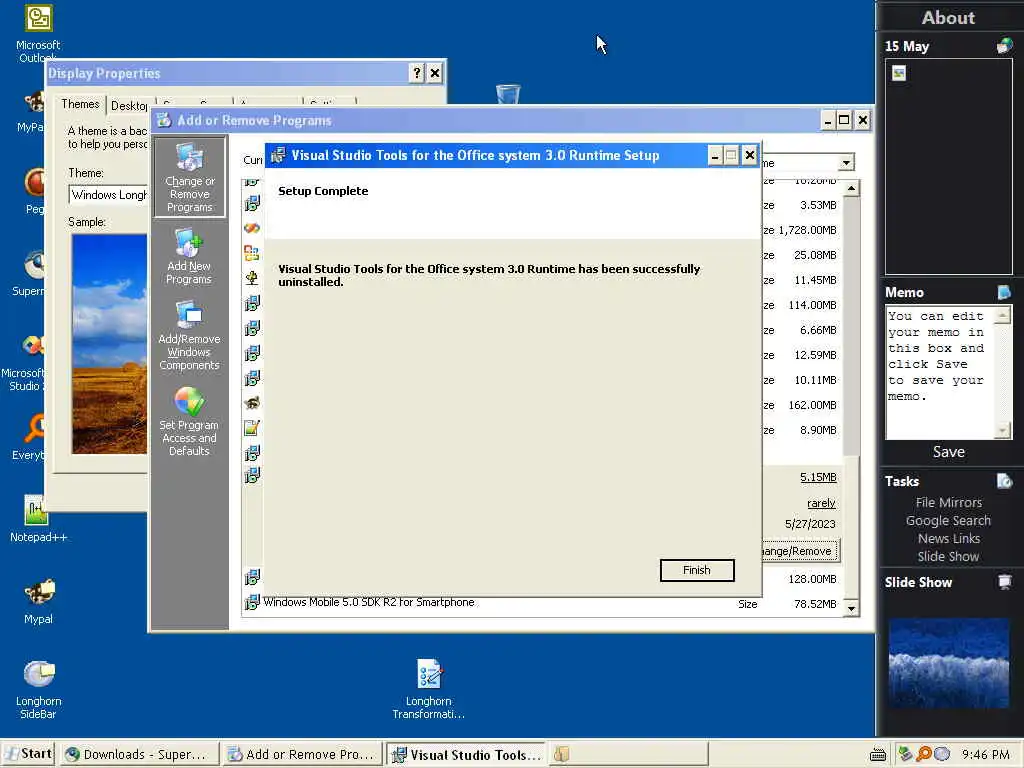The width and height of the screenshot is (1024, 768).
Task: Click the sample theme preview image
Action: pos(109,344)
